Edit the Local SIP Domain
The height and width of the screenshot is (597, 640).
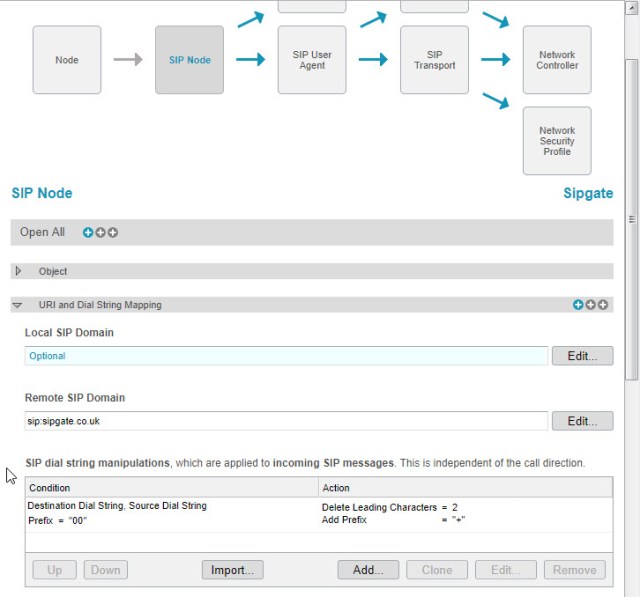[x=582, y=356]
